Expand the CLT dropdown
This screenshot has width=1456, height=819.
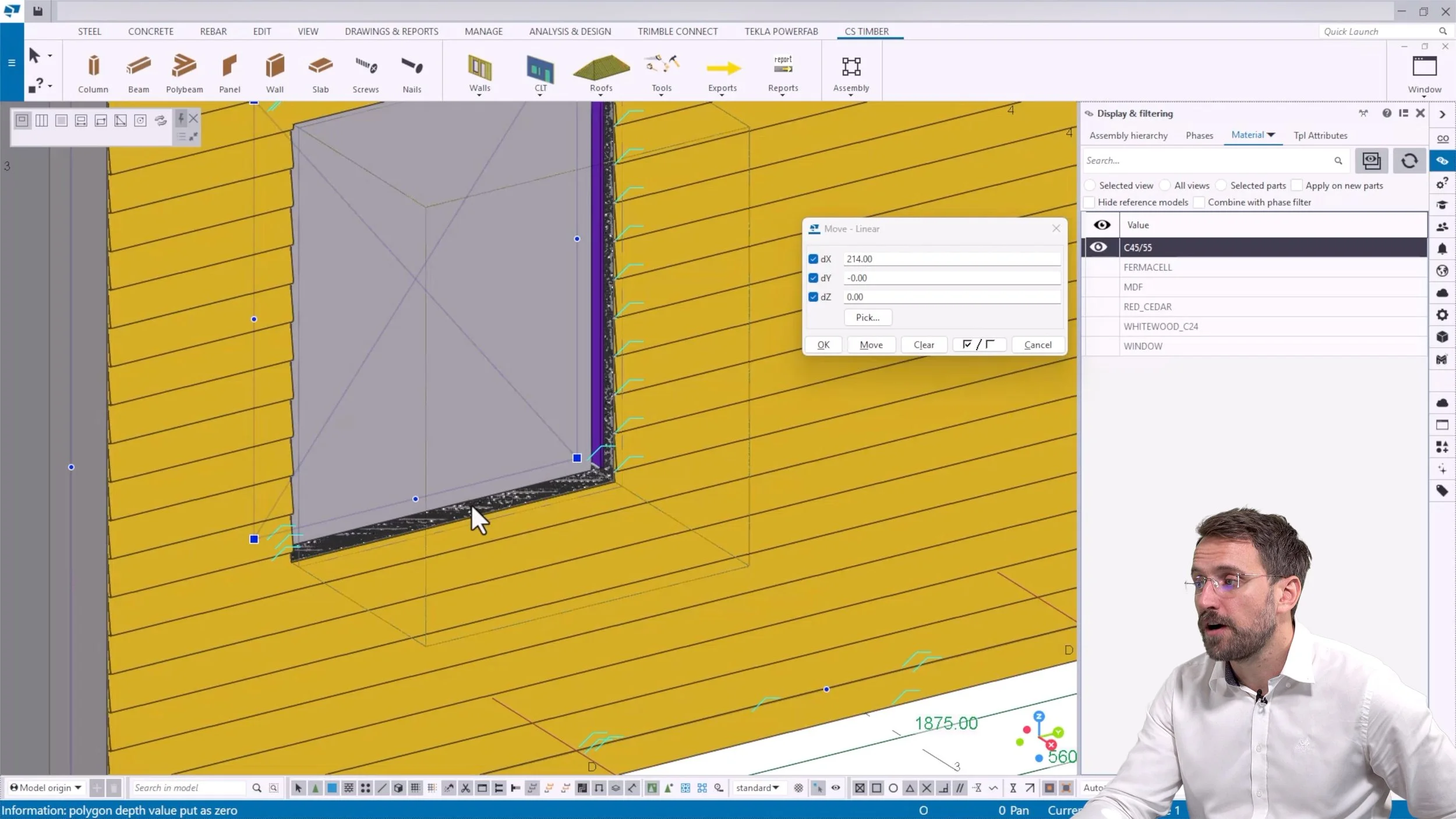(540, 94)
